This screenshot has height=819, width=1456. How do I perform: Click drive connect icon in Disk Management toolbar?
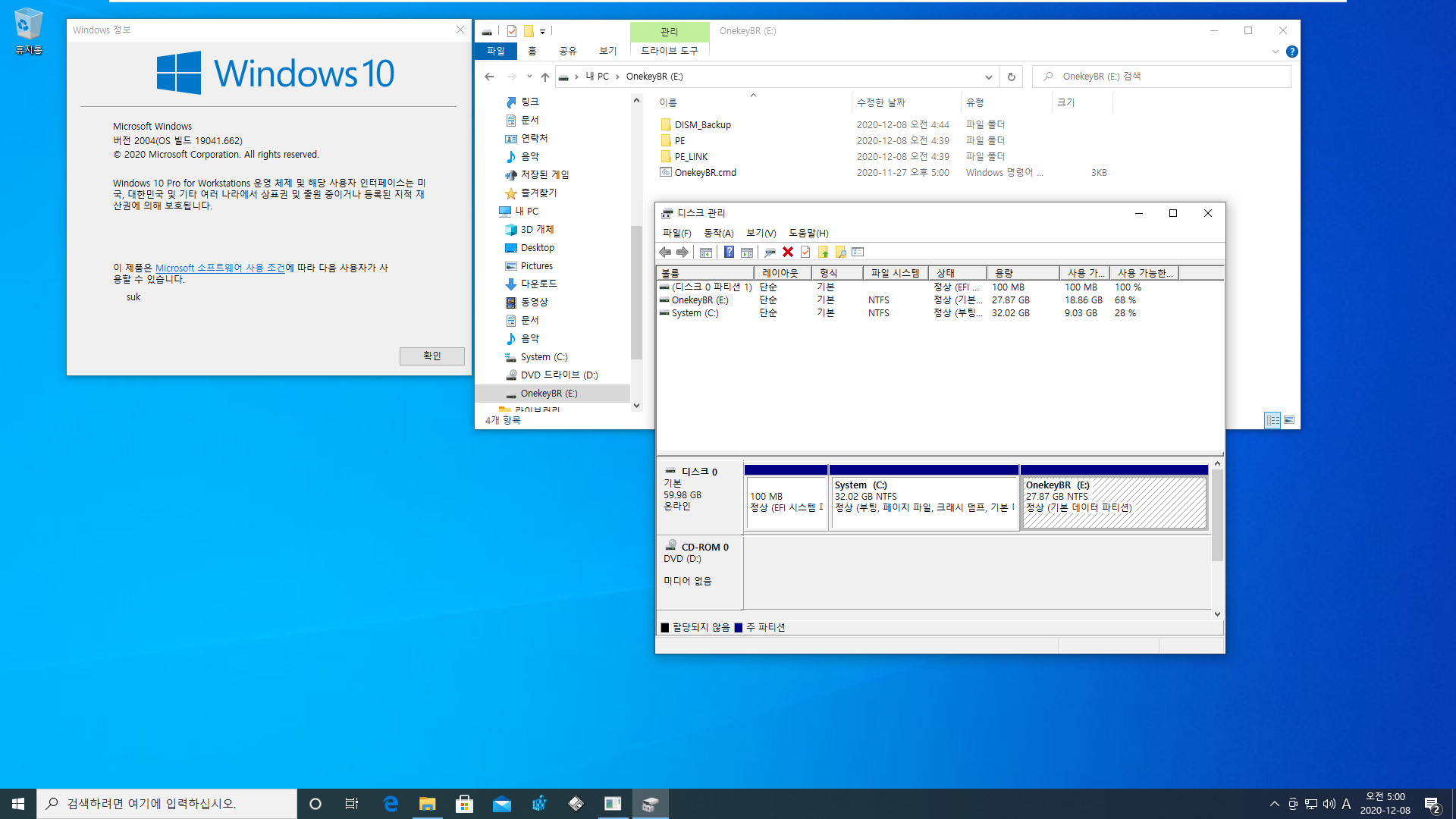pos(770,252)
